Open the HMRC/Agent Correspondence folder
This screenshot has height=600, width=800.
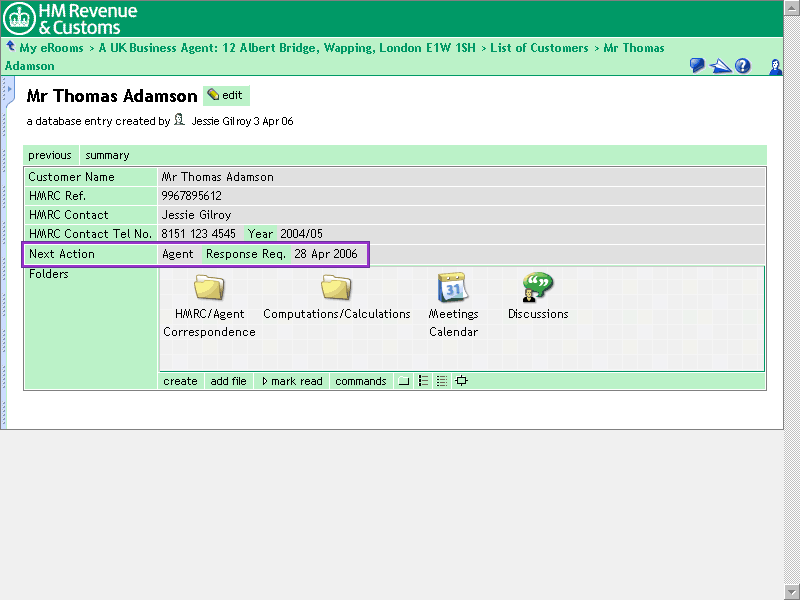(x=209, y=289)
